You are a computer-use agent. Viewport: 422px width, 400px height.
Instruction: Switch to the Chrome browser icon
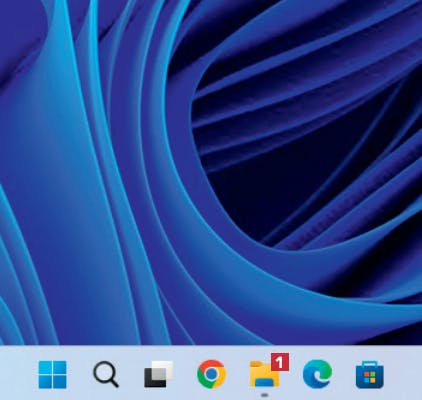coord(211,374)
